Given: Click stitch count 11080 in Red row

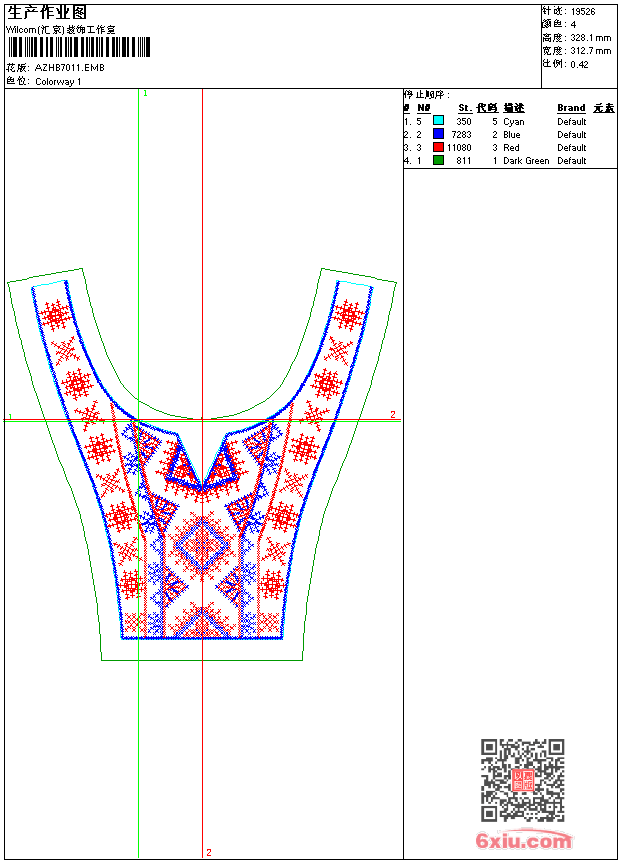Looking at the screenshot, I should point(459,148).
